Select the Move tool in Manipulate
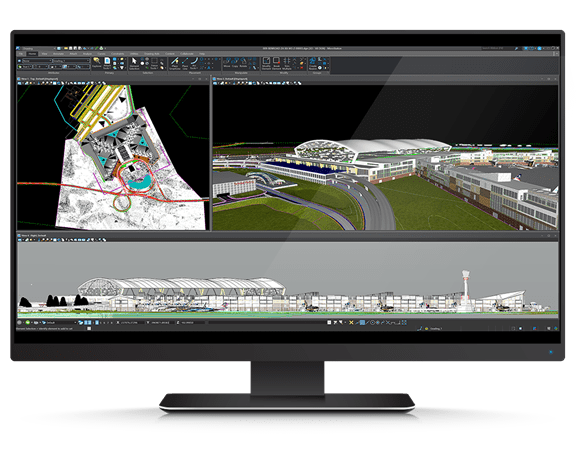 (227, 62)
